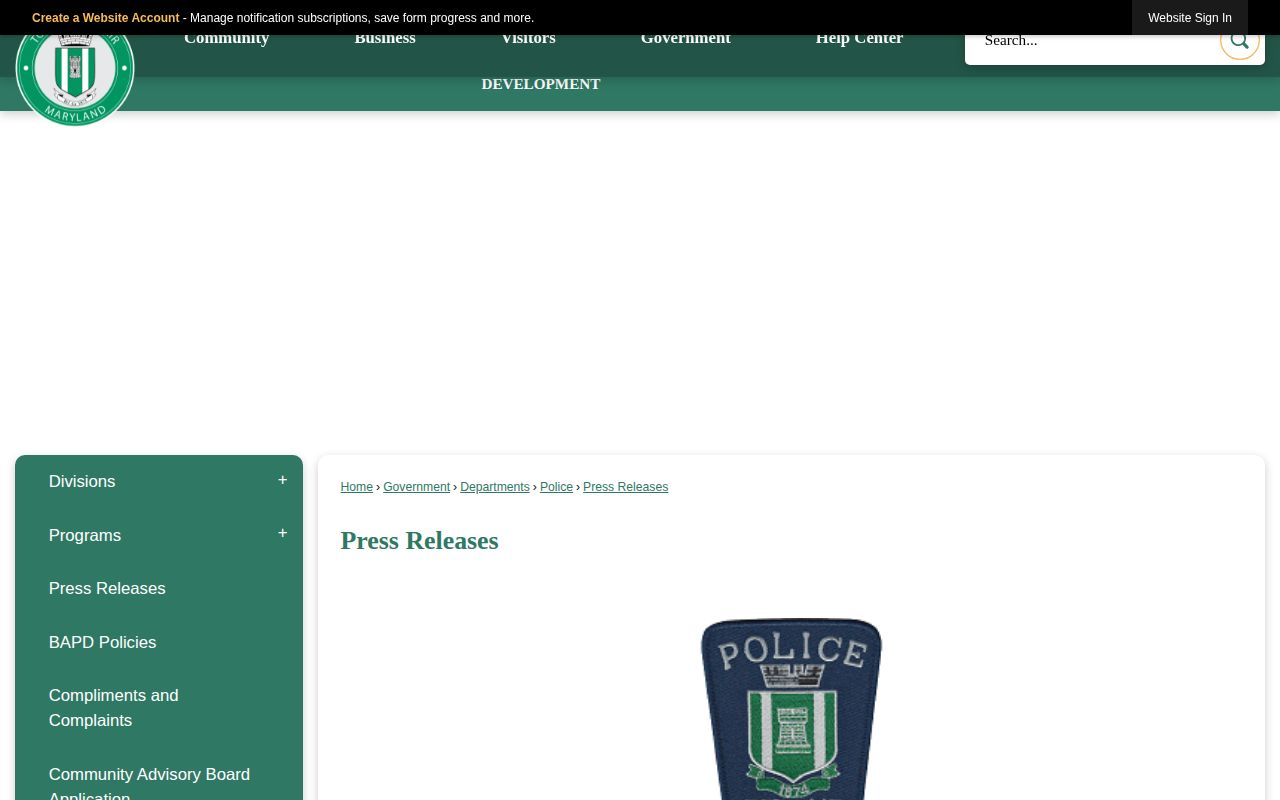The image size is (1280, 800).
Task: Open the Development menu item
Action: coord(541,84)
